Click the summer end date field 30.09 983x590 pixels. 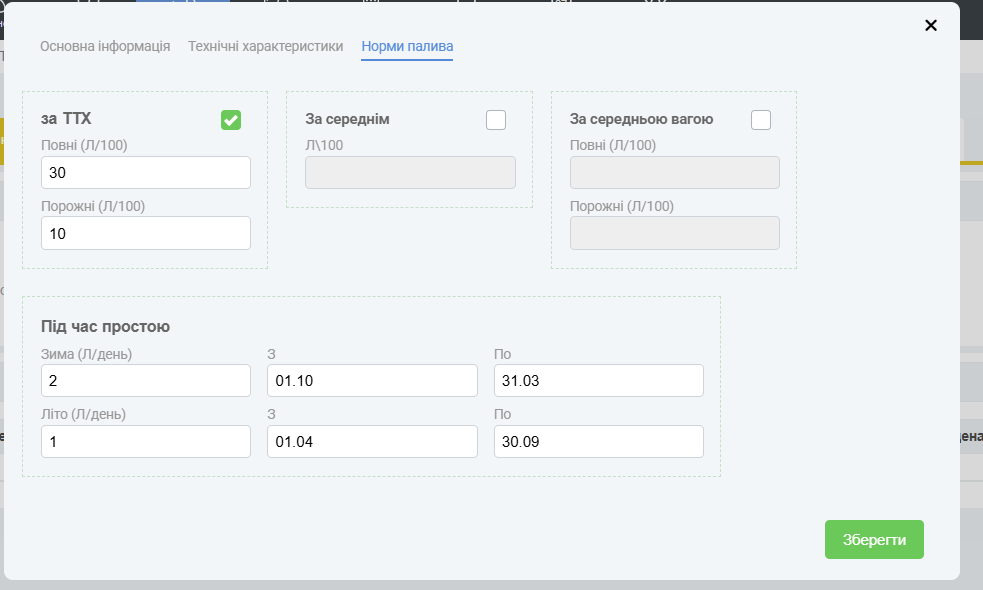coord(599,442)
